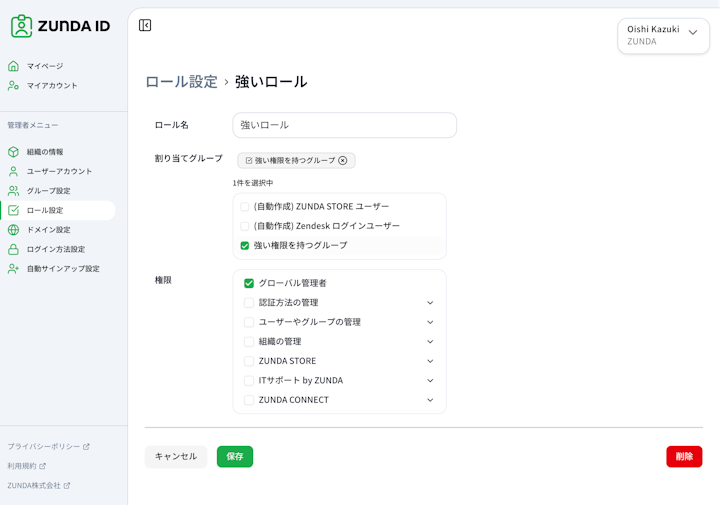Image resolution: width=720 pixels, height=505 pixels.
Task: Expand the 認証方法の管理 permission section
Action: 430,303
